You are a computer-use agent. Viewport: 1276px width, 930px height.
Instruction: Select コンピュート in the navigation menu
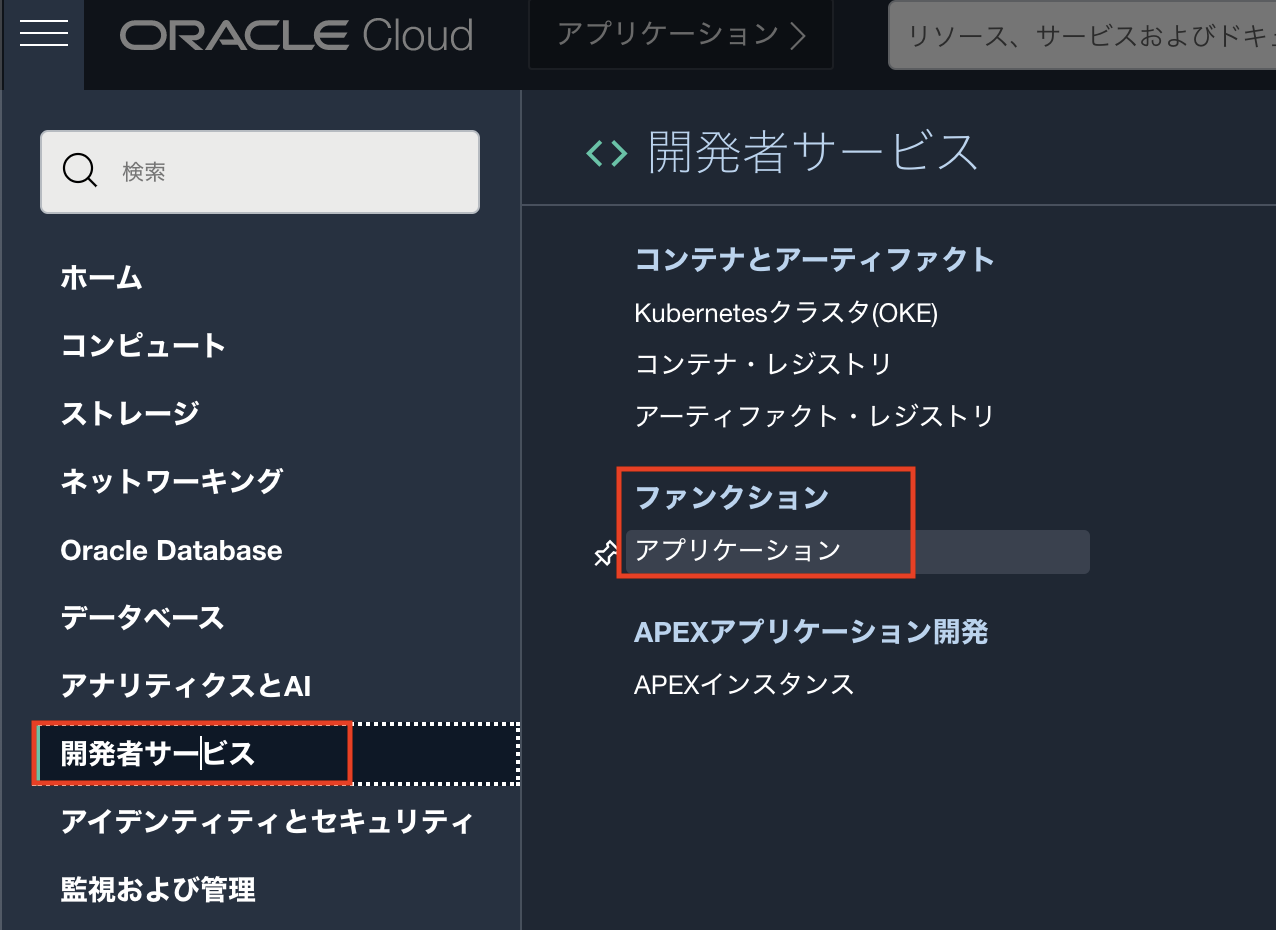click(x=143, y=345)
